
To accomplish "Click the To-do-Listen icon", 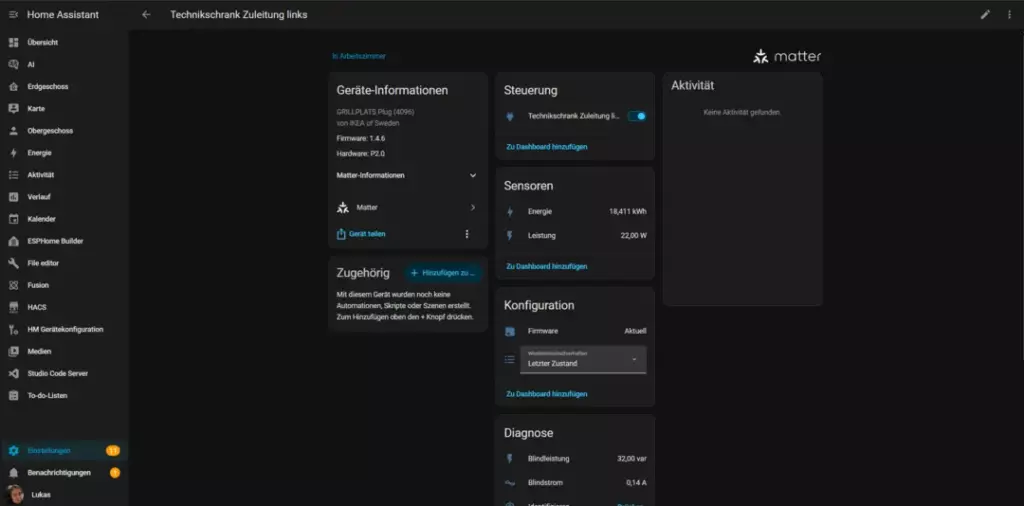I will coord(13,396).
